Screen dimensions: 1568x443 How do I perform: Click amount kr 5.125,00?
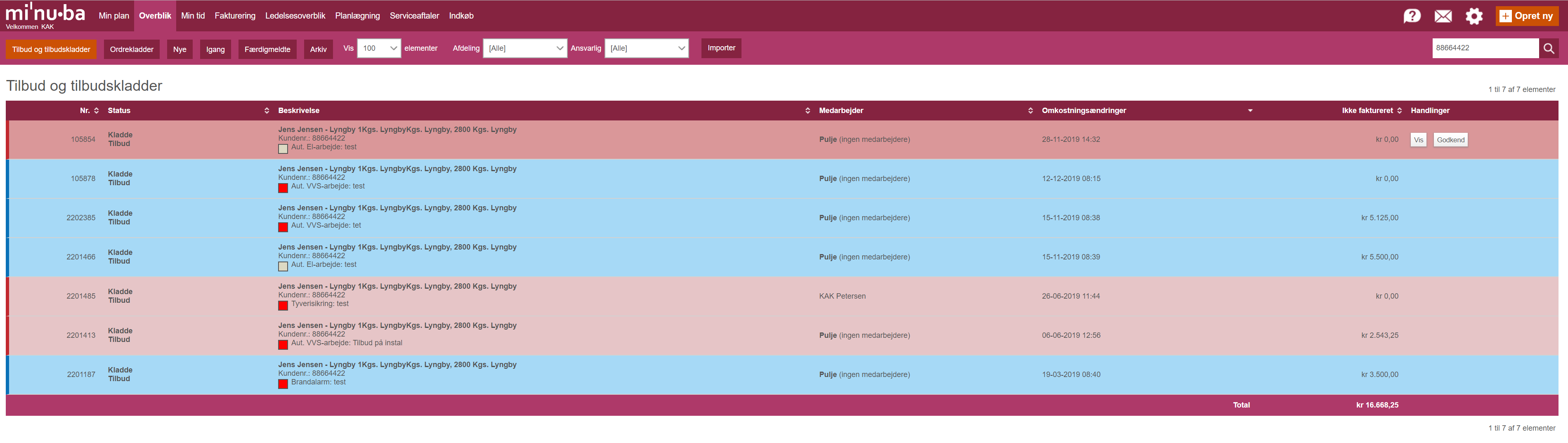[x=1379, y=218]
